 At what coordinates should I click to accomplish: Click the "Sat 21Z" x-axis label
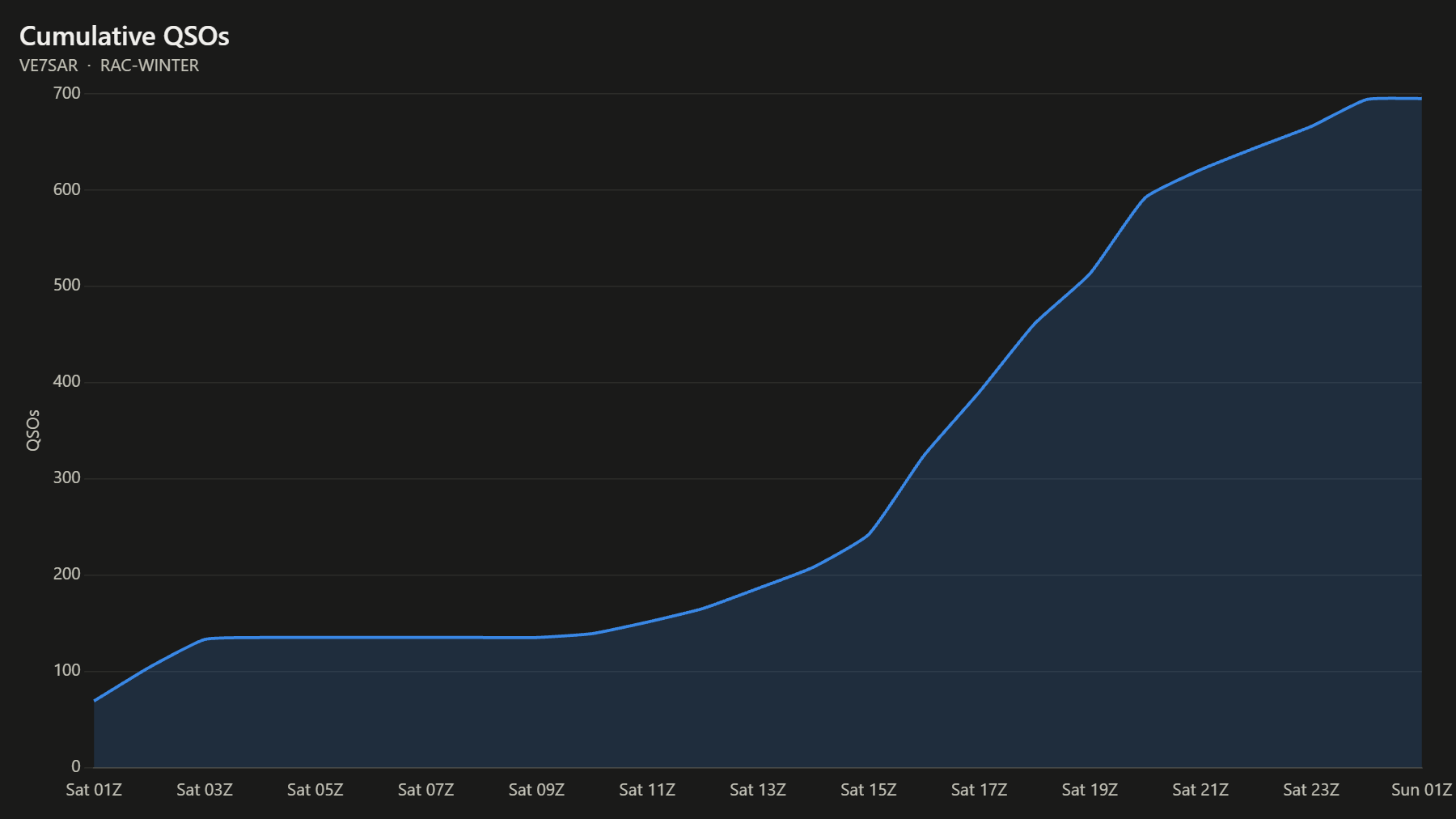[1200, 790]
